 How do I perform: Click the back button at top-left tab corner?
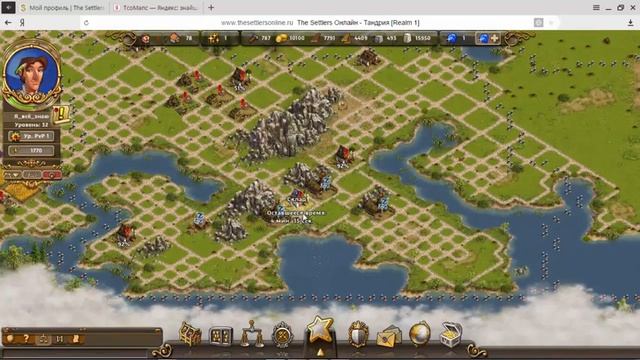pos(8,7)
